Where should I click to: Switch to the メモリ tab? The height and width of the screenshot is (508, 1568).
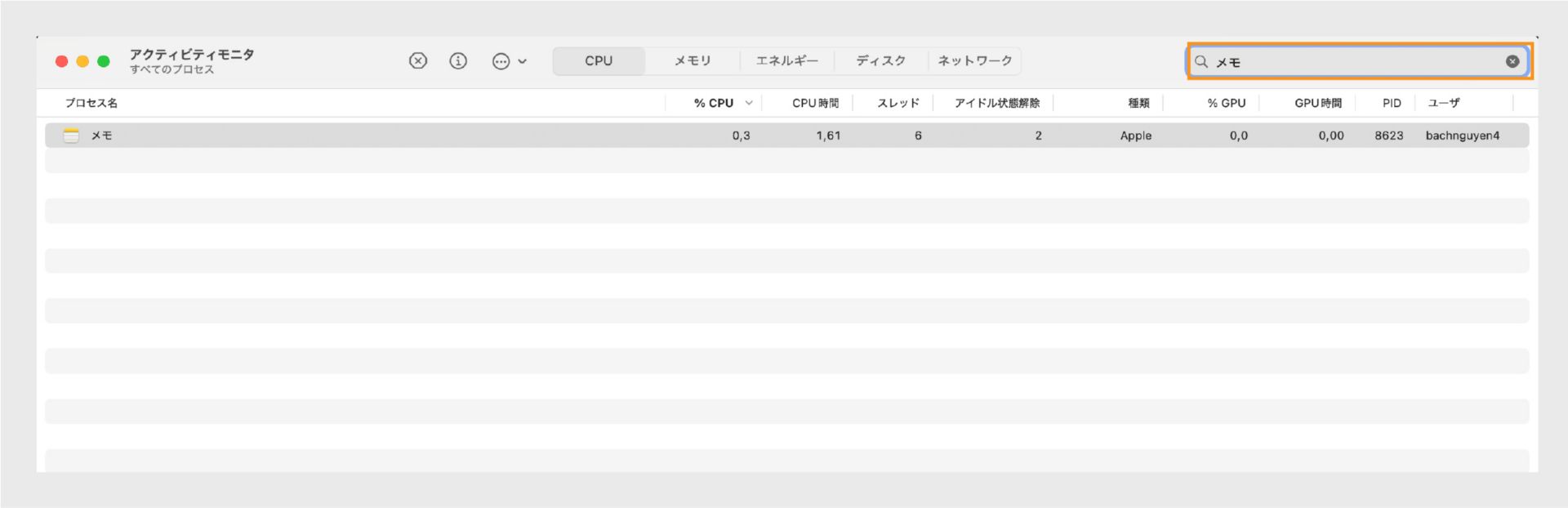click(x=693, y=61)
